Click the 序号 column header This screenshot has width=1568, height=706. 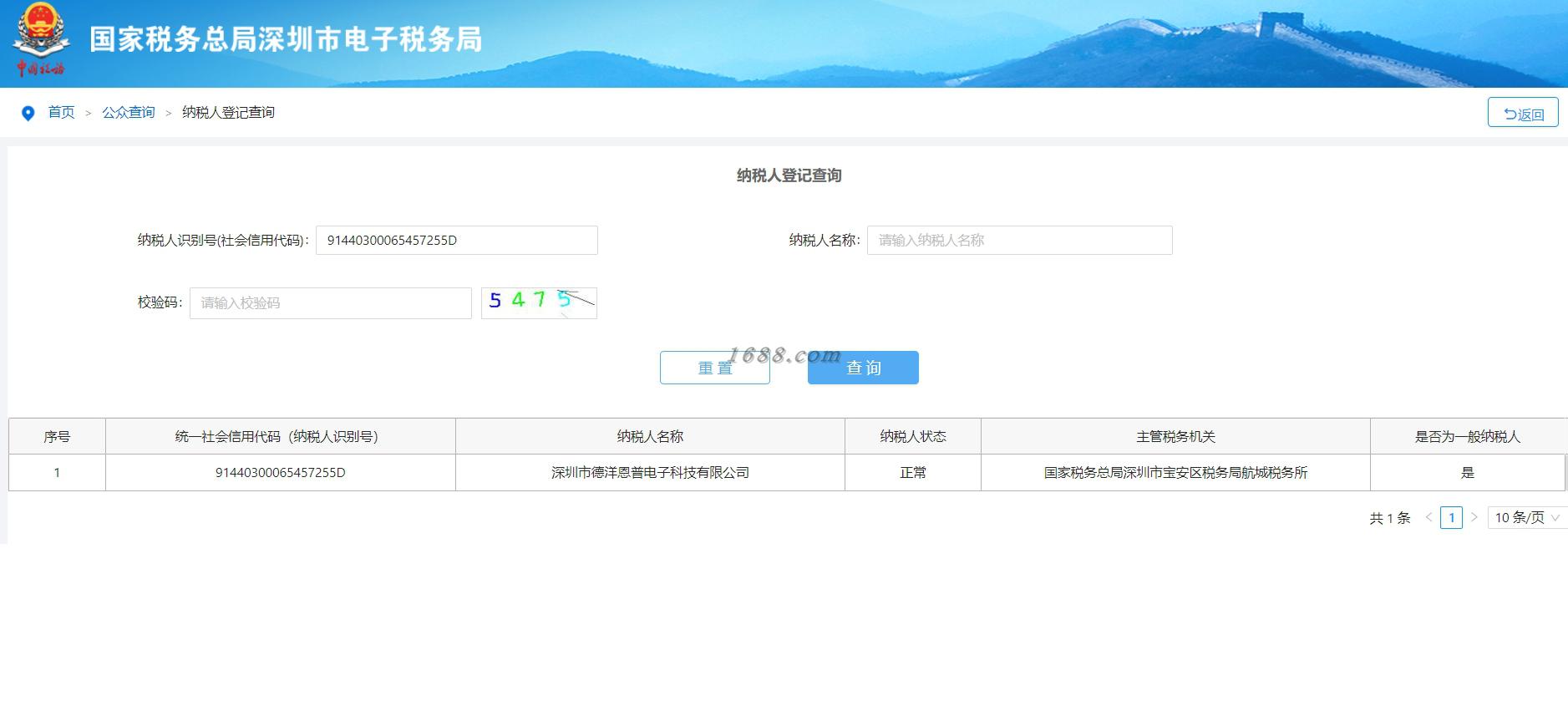coord(57,436)
